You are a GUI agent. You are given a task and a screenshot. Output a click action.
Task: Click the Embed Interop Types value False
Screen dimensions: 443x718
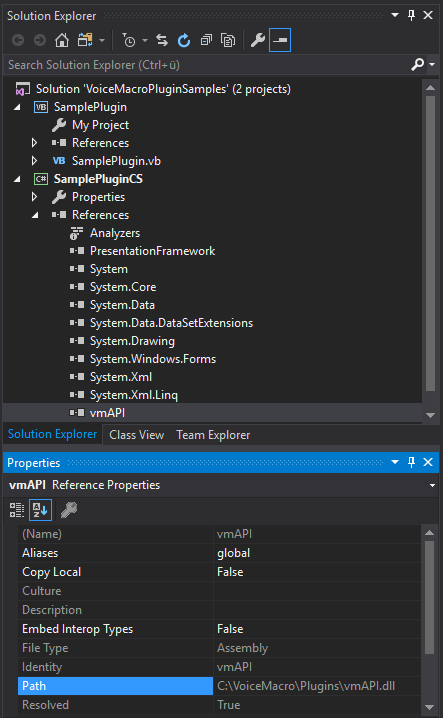coord(230,629)
